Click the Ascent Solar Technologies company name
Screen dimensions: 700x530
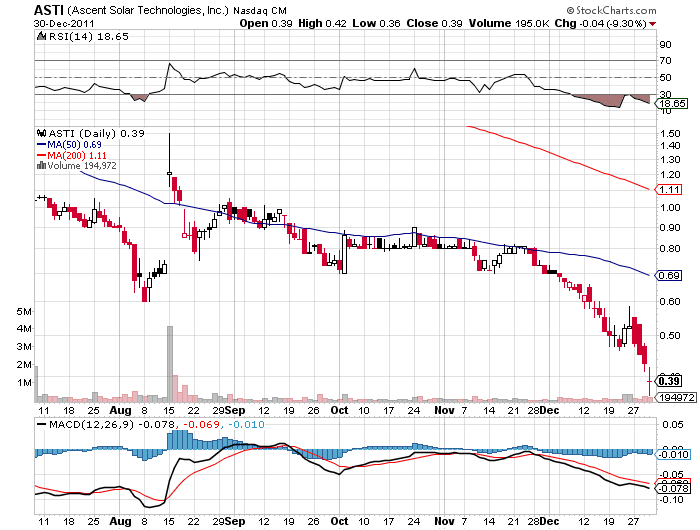coord(148,10)
